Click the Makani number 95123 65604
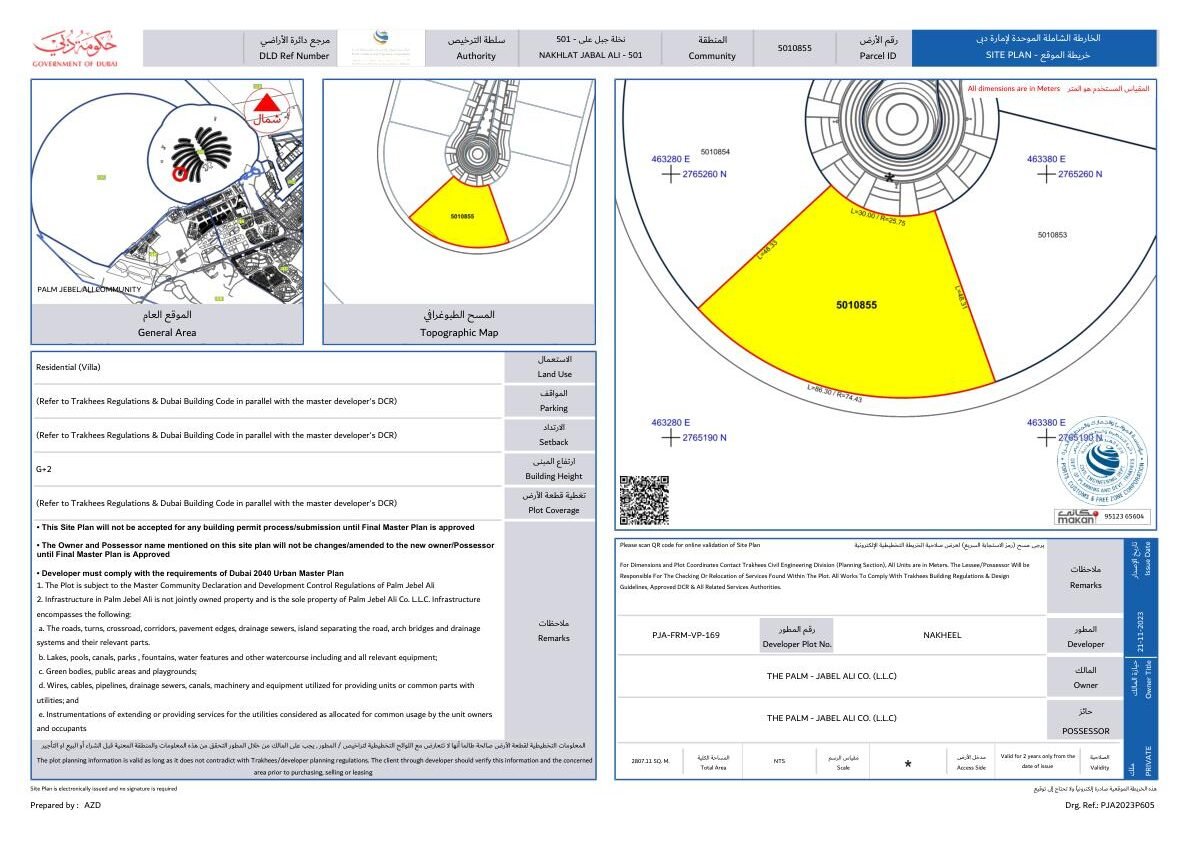 point(1125,517)
